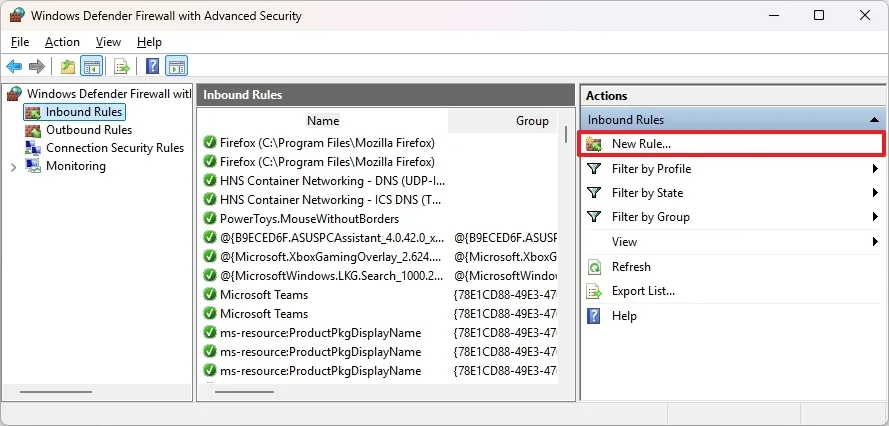Select the @{Microsoft.XboxGamingOverlay rule name
Image resolution: width=889 pixels, height=426 pixels.
click(331, 256)
